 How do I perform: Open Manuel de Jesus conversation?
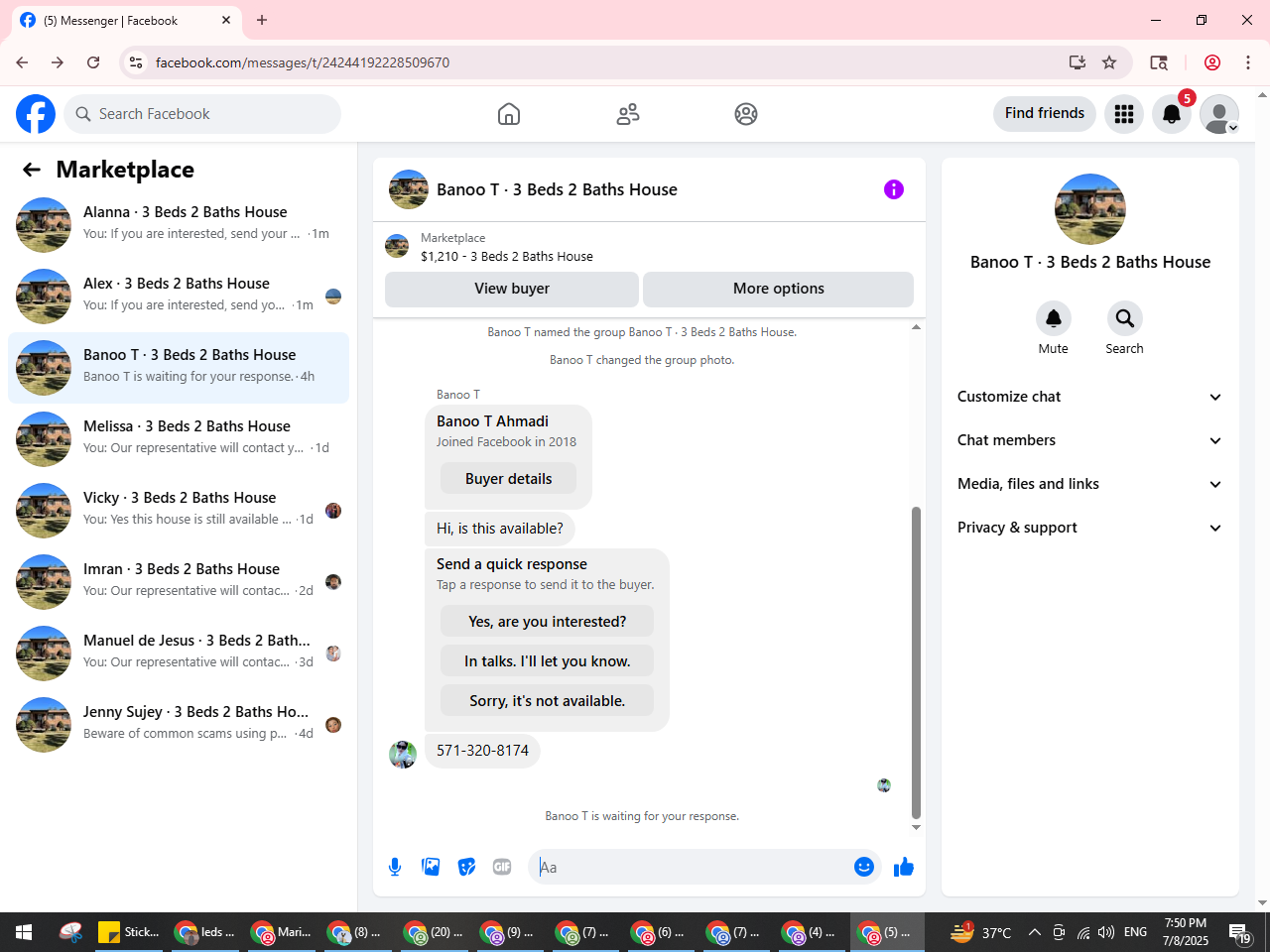click(179, 654)
